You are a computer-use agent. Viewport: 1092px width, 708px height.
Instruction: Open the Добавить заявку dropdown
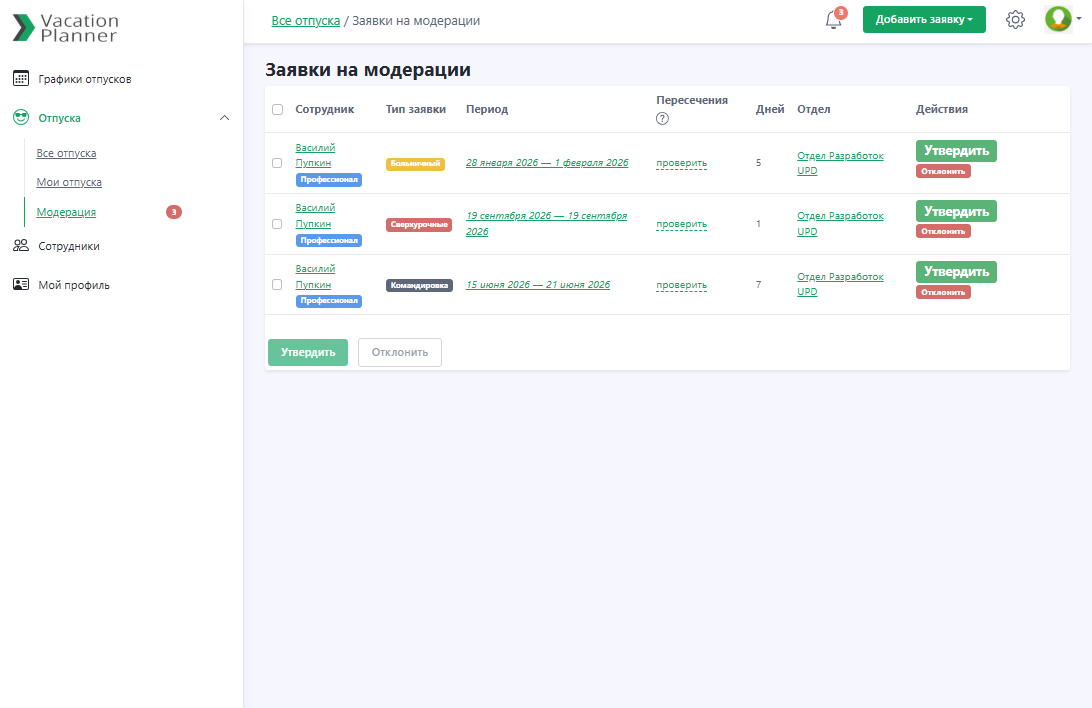pyautogui.click(x=923, y=20)
